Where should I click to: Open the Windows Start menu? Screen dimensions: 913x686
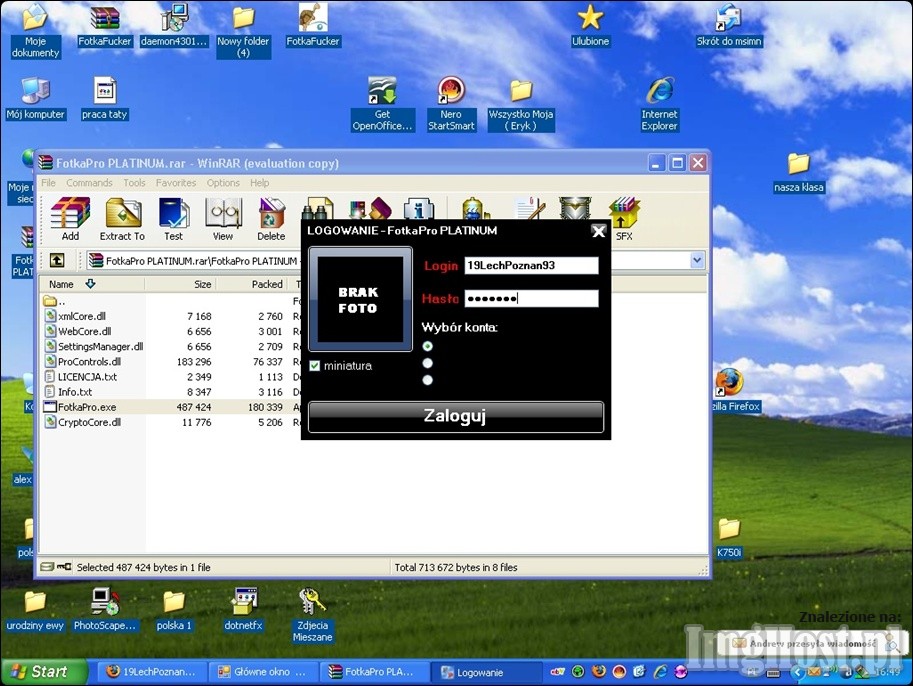coord(43,672)
